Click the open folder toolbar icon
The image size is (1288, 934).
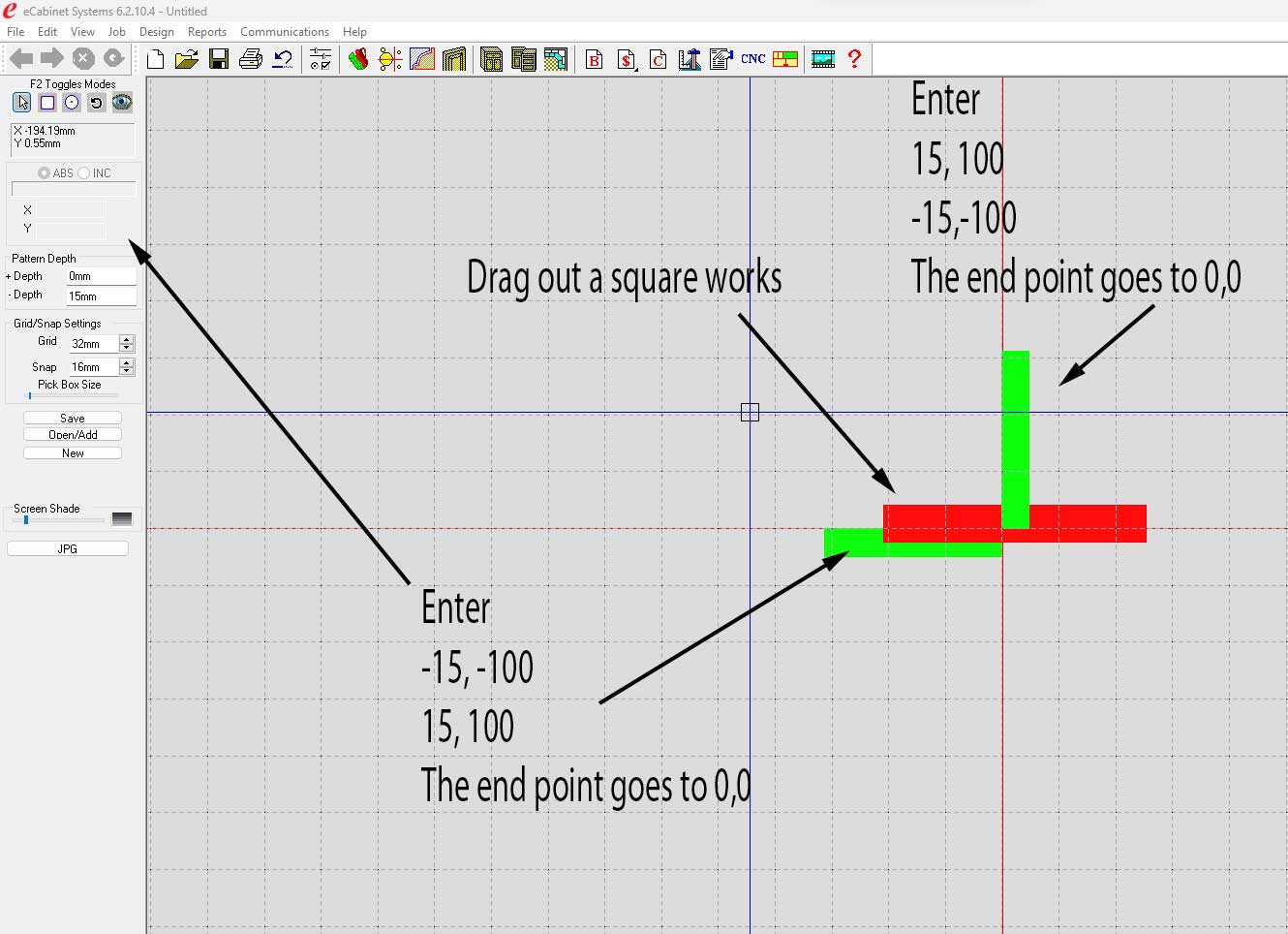187,60
